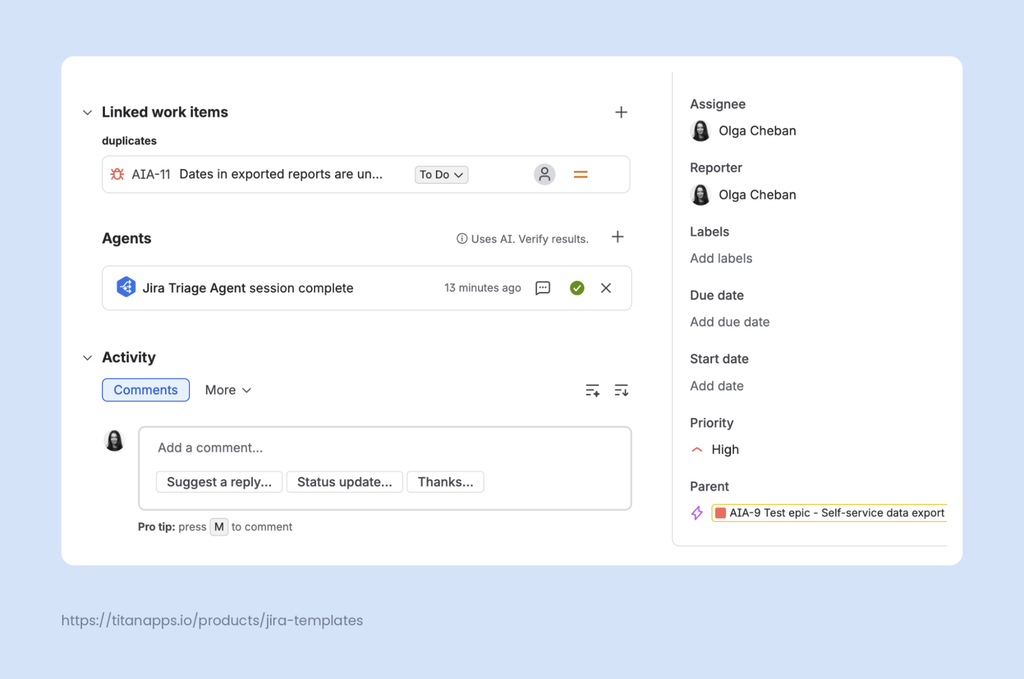Switch to the Comments tab
The height and width of the screenshot is (679, 1024).
tap(146, 390)
